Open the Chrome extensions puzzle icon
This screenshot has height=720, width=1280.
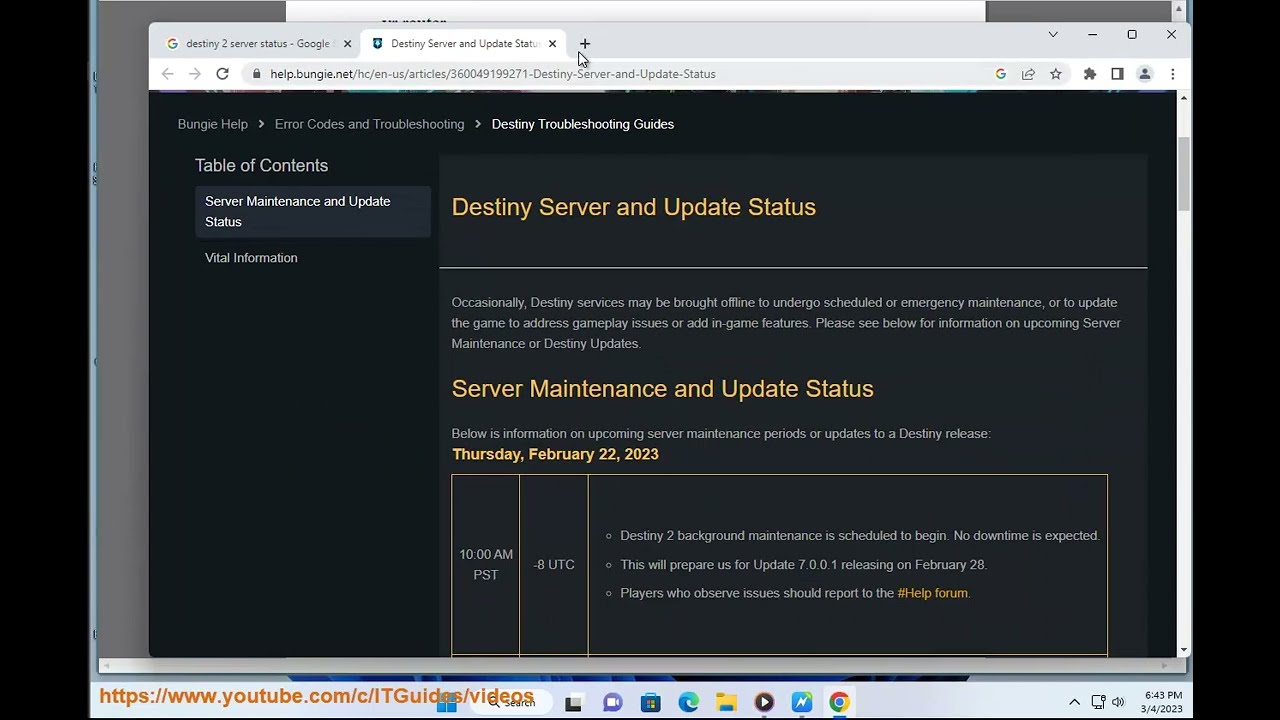tap(1090, 74)
